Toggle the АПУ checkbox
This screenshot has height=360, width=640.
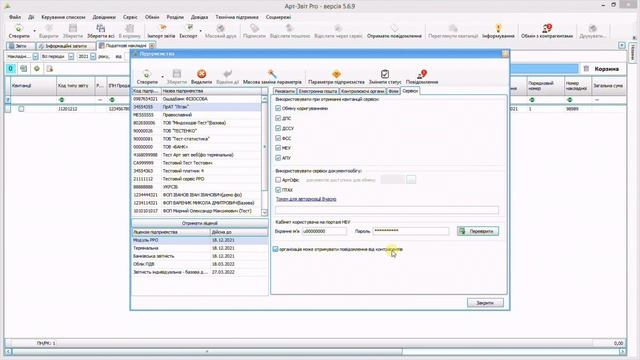(x=278, y=158)
